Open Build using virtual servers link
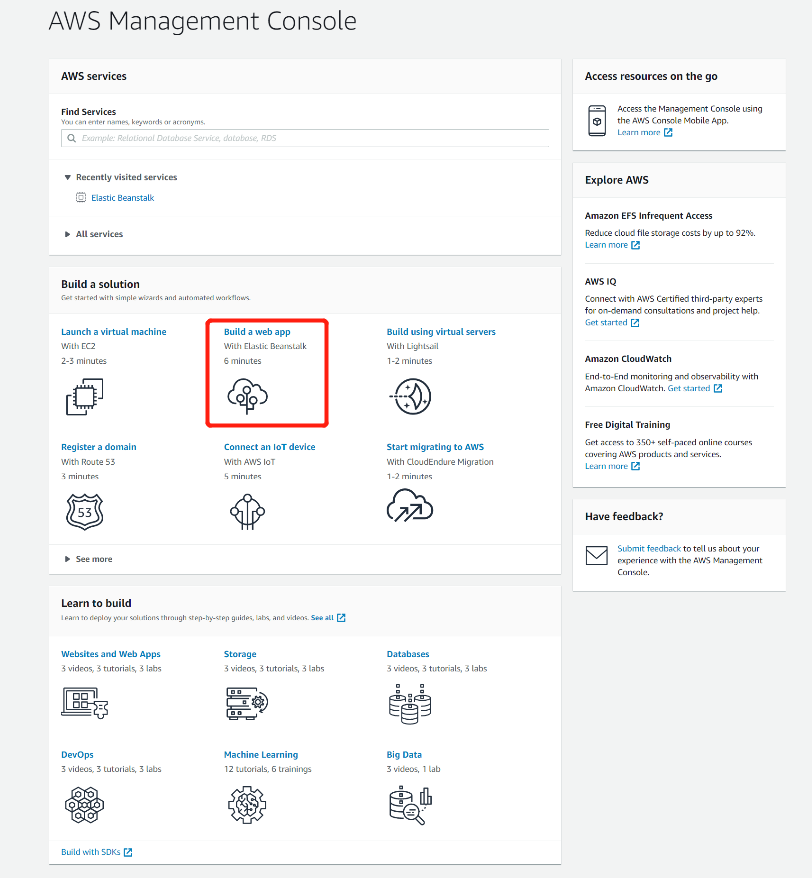 point(441,331)
